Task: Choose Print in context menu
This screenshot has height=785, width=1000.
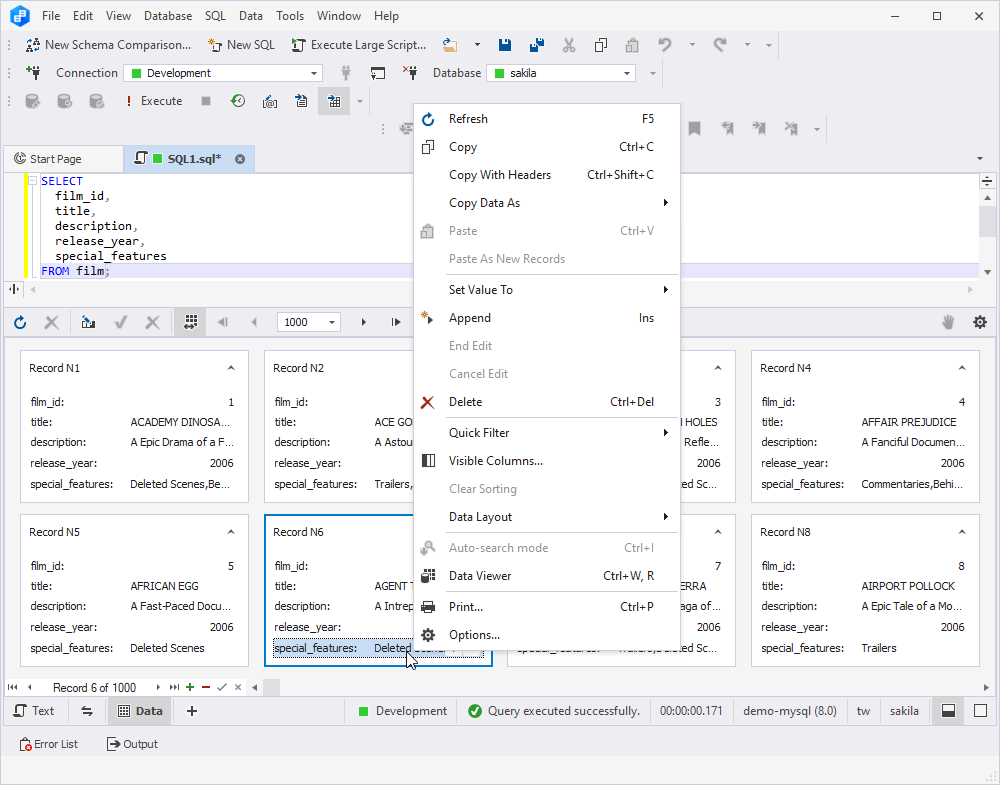Action: 547,606
